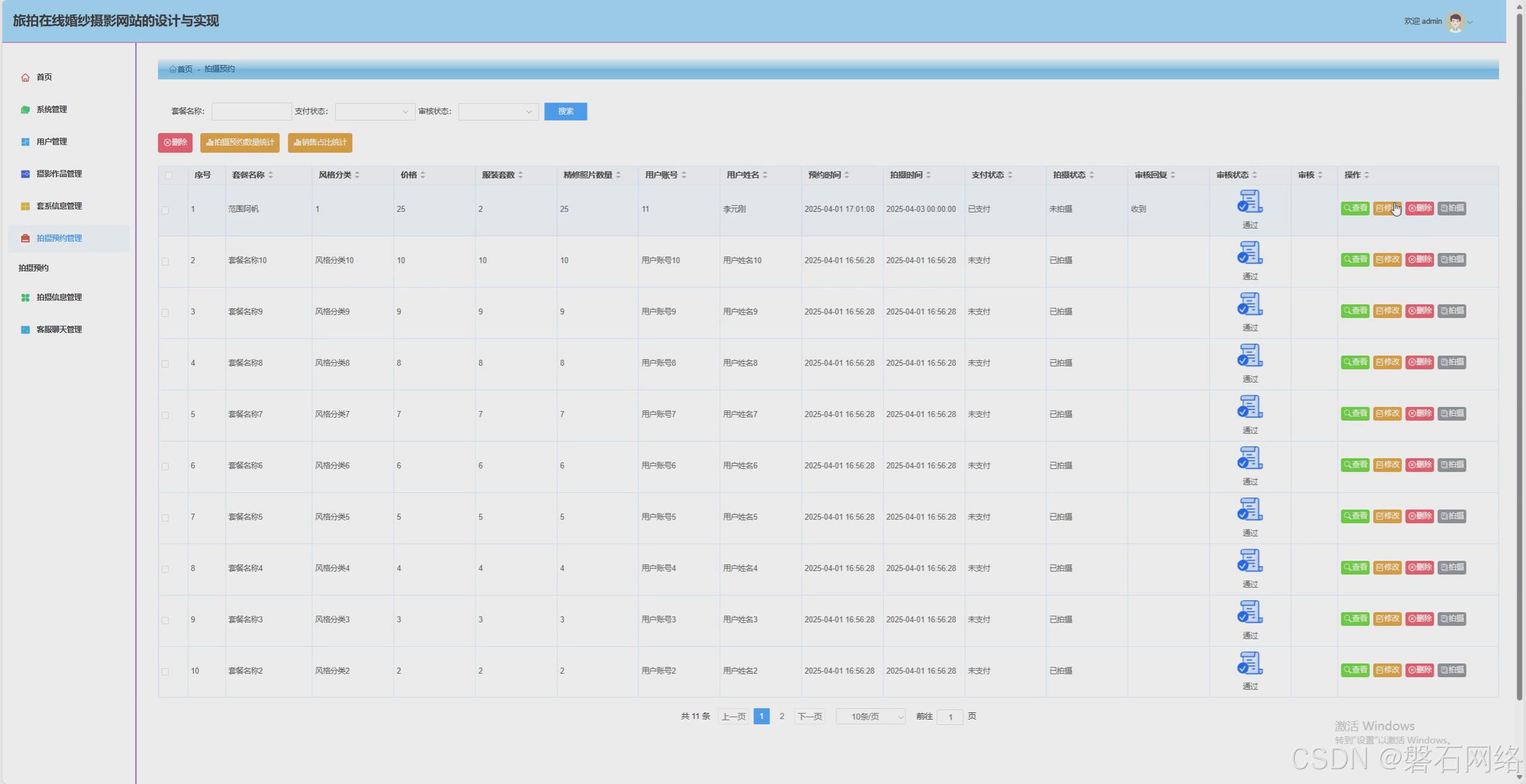Click the 系统管理 sidebar icon
Screen dimensions: 1526x784
[x=25, y=110]
